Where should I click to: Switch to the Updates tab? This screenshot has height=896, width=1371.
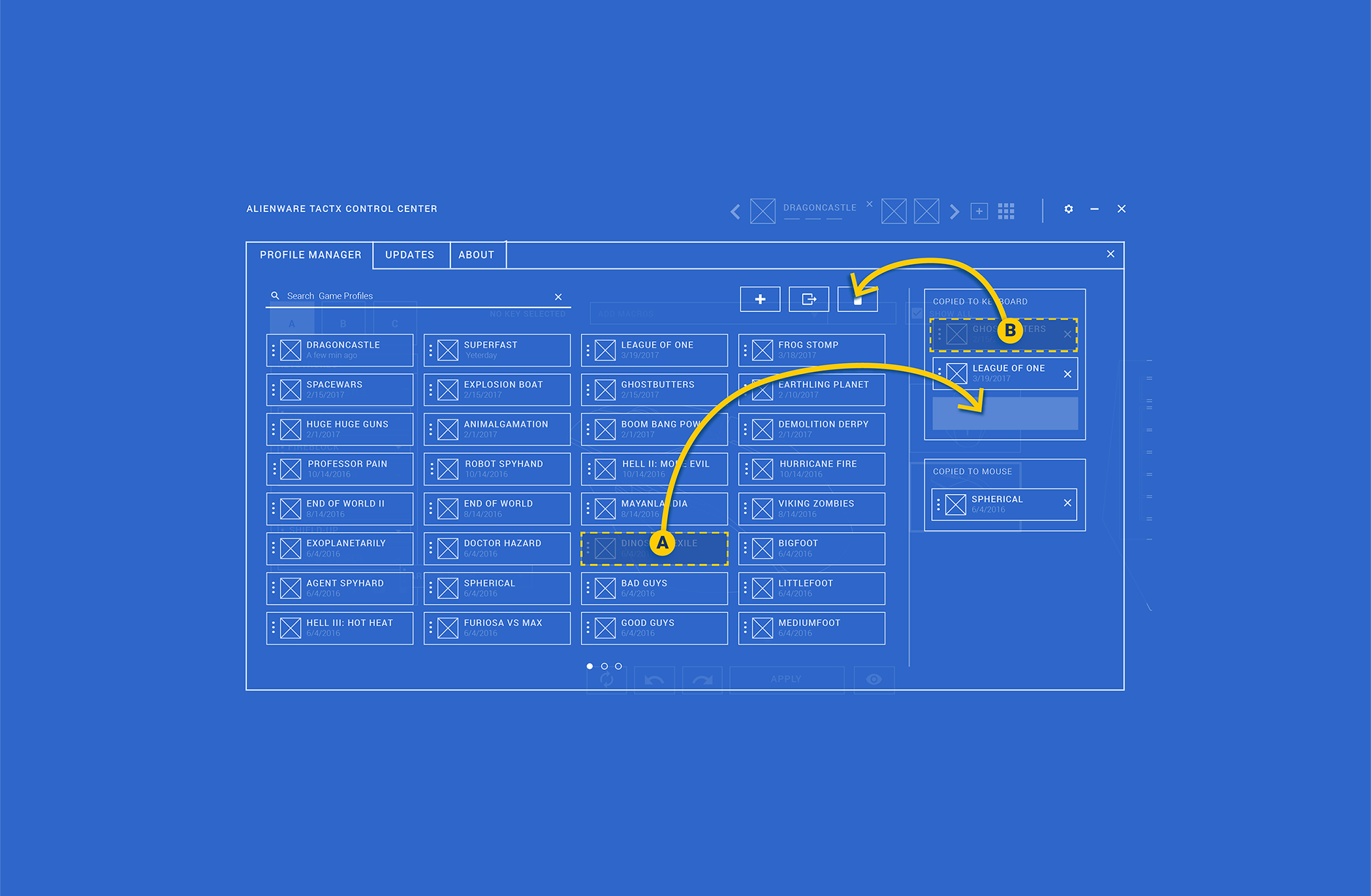click(x=409, y=255)
